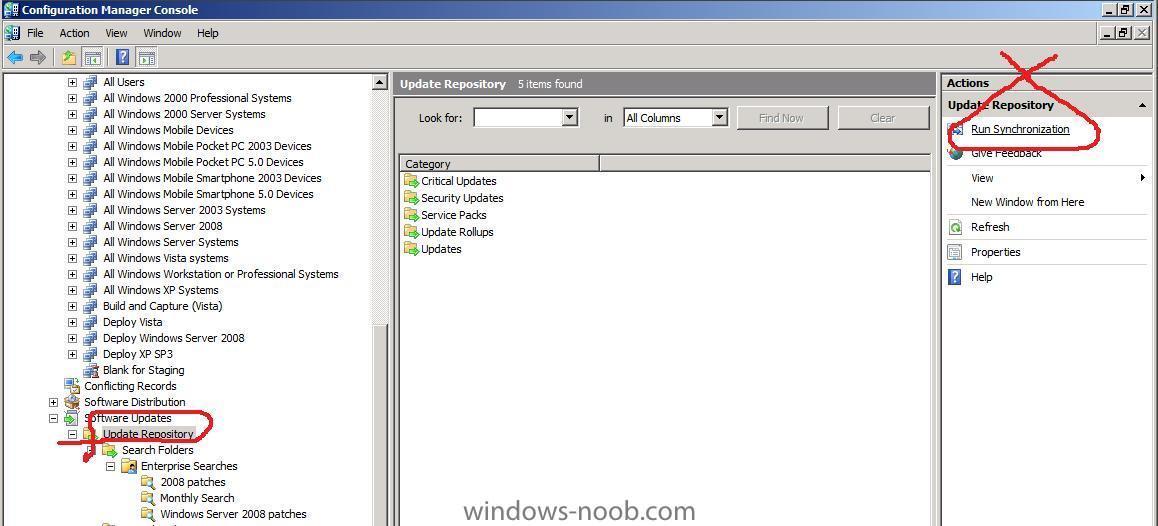Select the Blank for Staging collection icon
The width and height of the screenshot is (1158, 526).
point(90,370)
